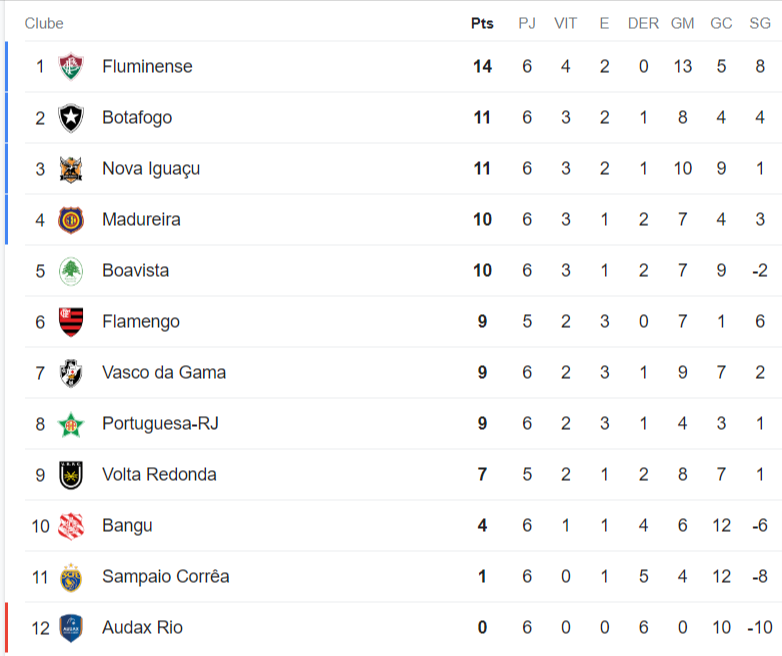Click the Sampaio Corrêa crest icon
The width and height of the screenshot is (782, 656).
pyautogui.click(x=71, y=577)
